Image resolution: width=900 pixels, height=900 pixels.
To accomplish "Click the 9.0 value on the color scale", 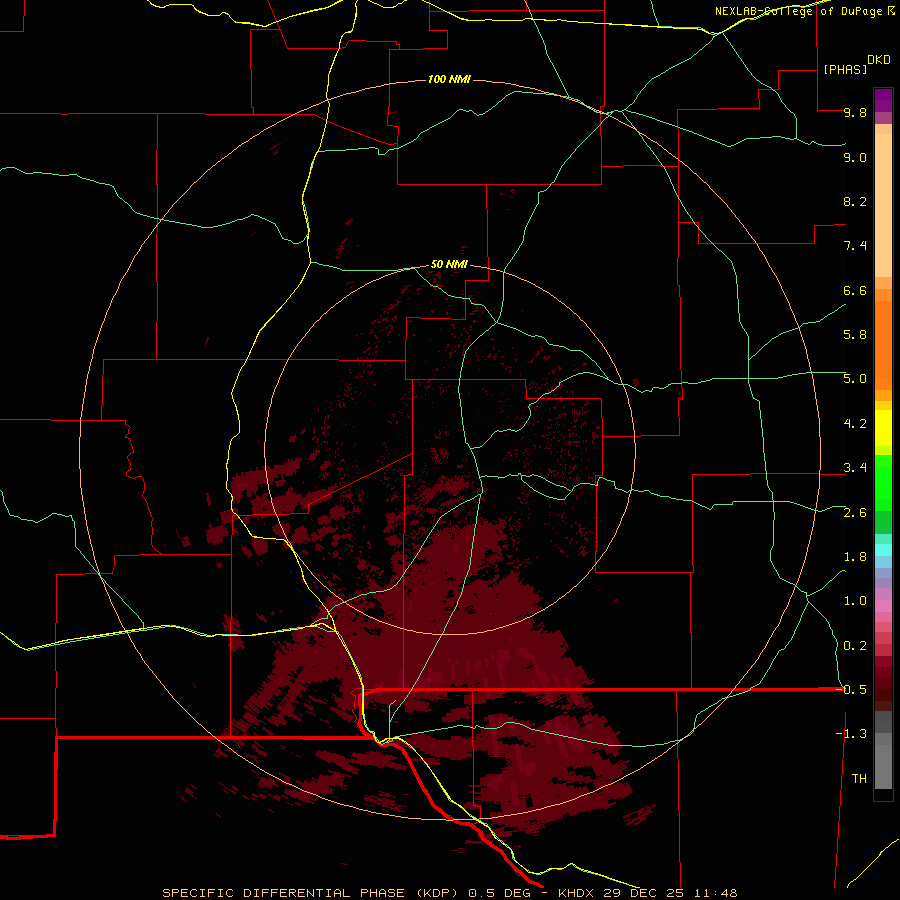I will click(855, 157).
